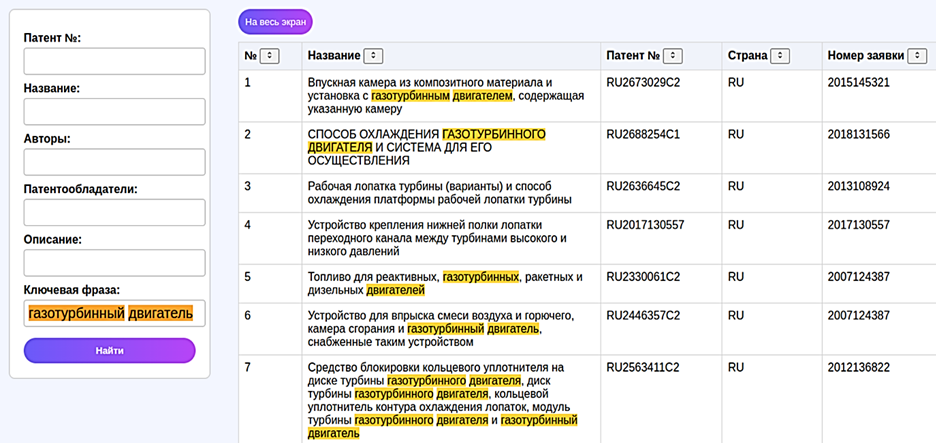Click patent RU2446357C2 in row 6
Viewport: 936px width, 443px height.
[643, 316]
